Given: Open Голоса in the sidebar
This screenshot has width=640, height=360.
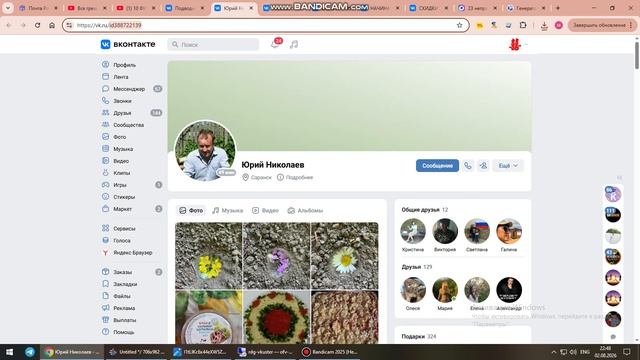Looking at the screenshot, I should click(122, 240).
